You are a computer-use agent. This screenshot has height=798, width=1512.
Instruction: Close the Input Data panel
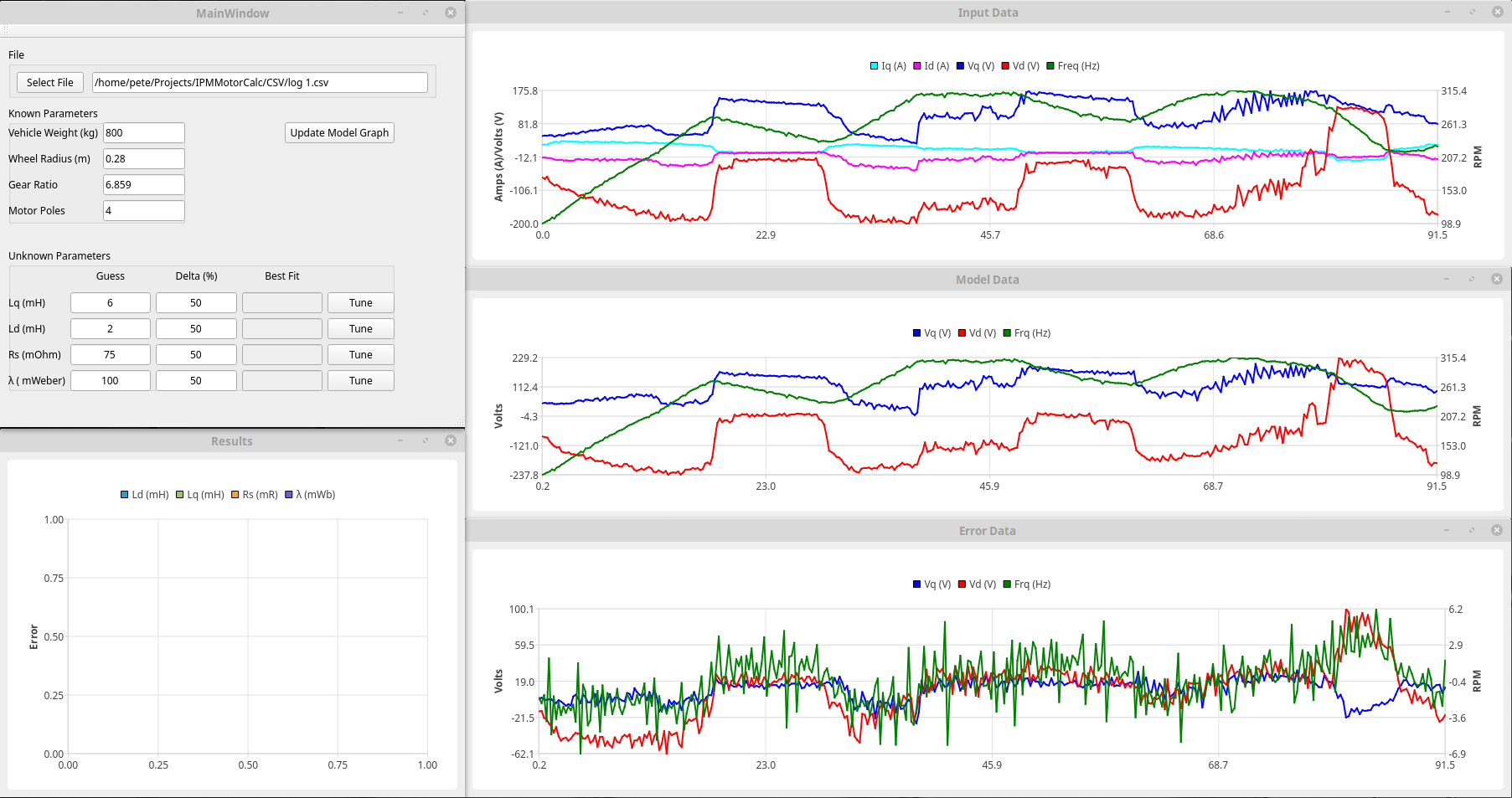[1497, 12]
